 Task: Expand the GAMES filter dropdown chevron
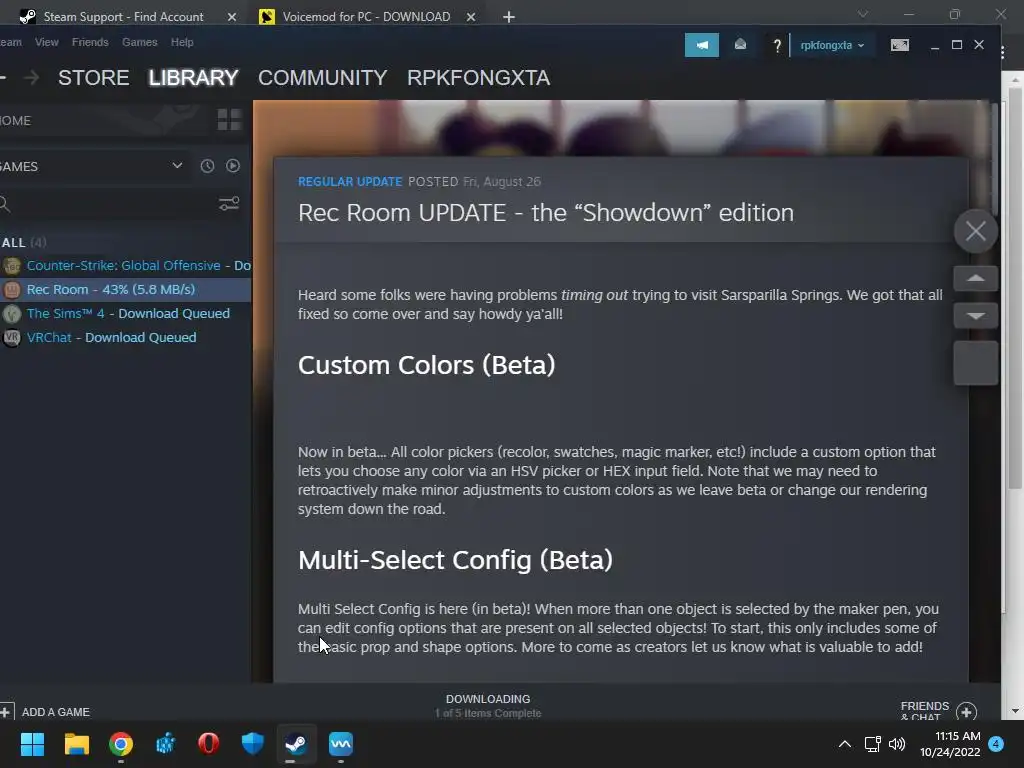tap(177, 166)
